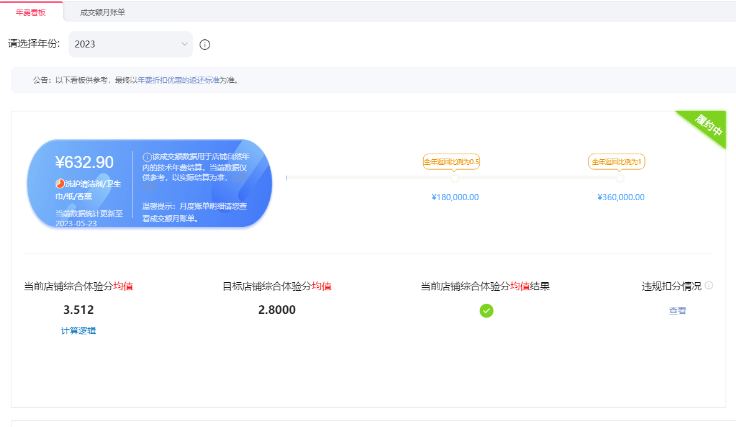Open the year selection dropdown showing 2023
The image size is (736, 427).
click(130, 44)
